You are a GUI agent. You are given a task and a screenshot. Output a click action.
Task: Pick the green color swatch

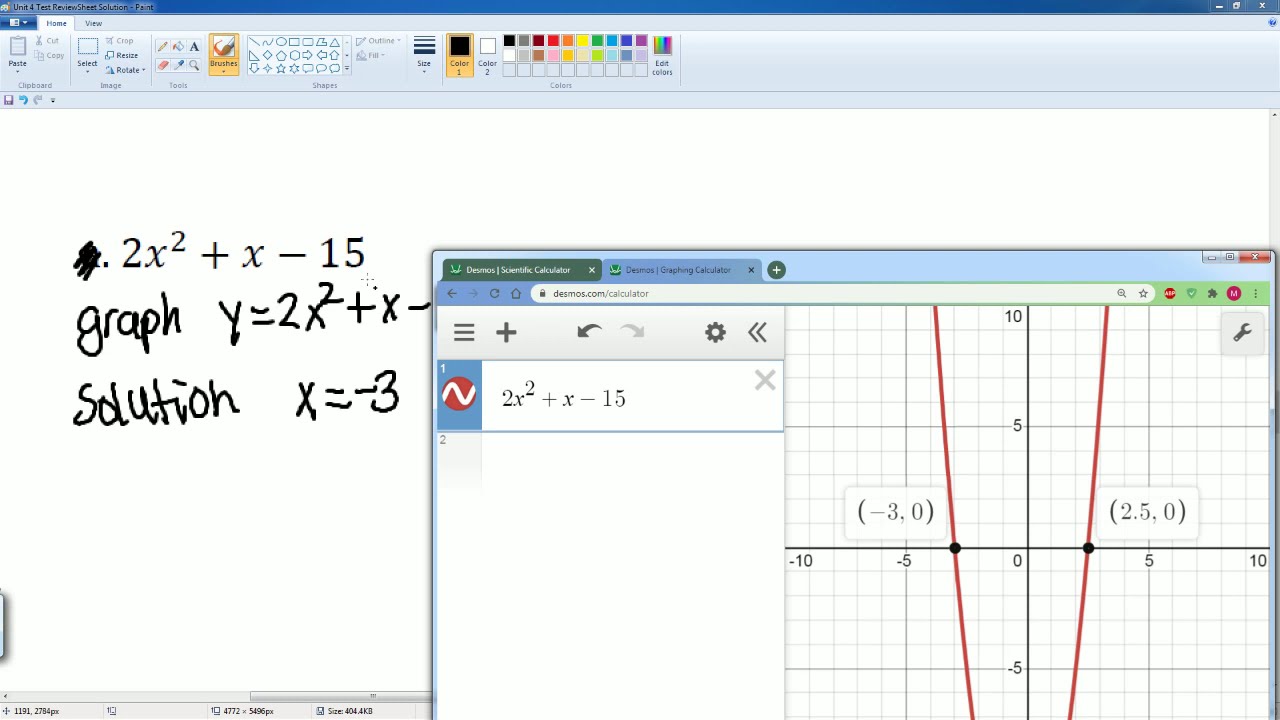pos(597,41)
